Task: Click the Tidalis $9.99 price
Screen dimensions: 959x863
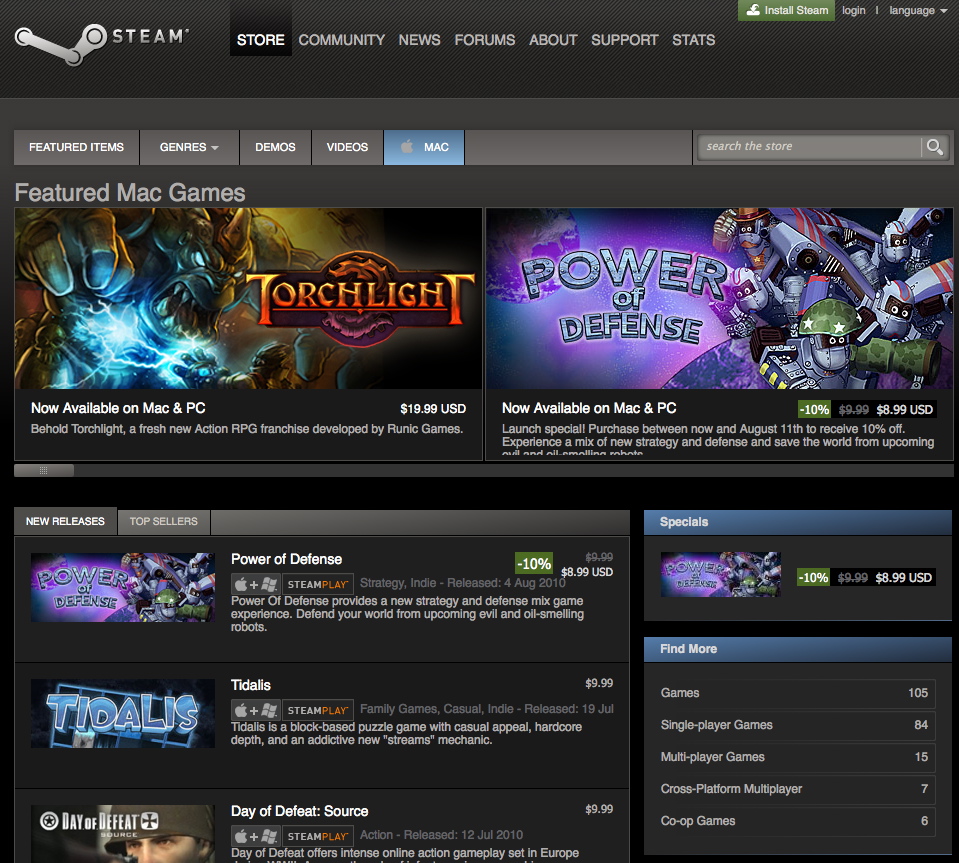Action: pos(599,683)
